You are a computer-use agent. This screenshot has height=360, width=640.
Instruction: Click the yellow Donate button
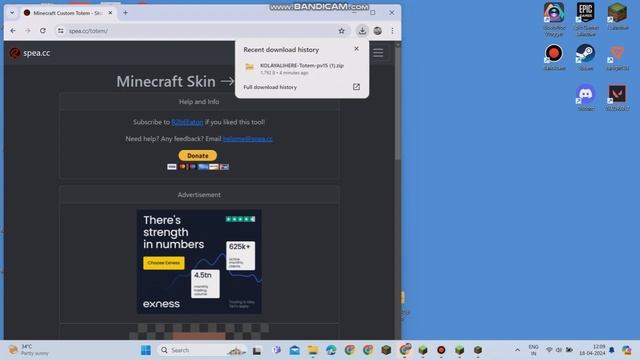coord(198,156)
